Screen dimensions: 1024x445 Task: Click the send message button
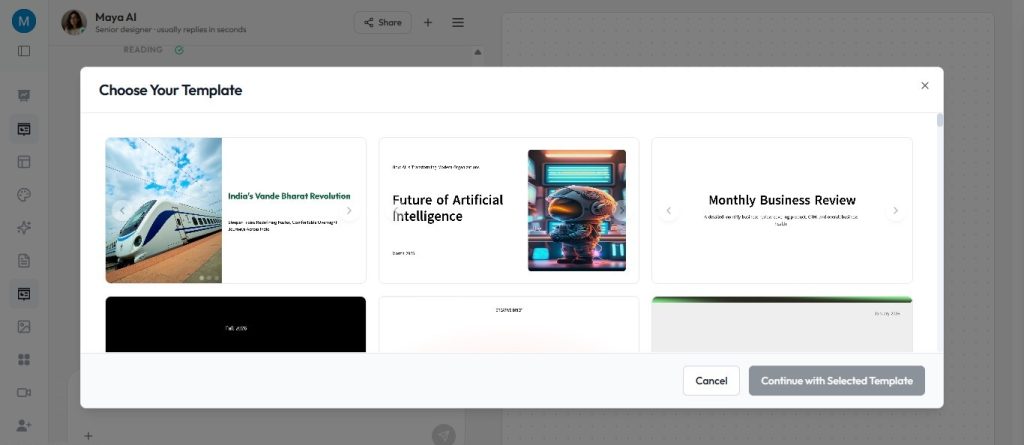tap(443, 435)
